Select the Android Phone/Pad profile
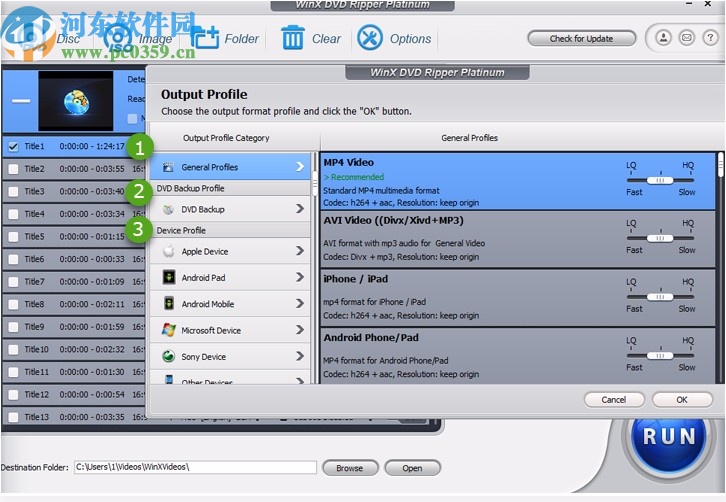Screen dimensions: 726x502 (518, 356)
